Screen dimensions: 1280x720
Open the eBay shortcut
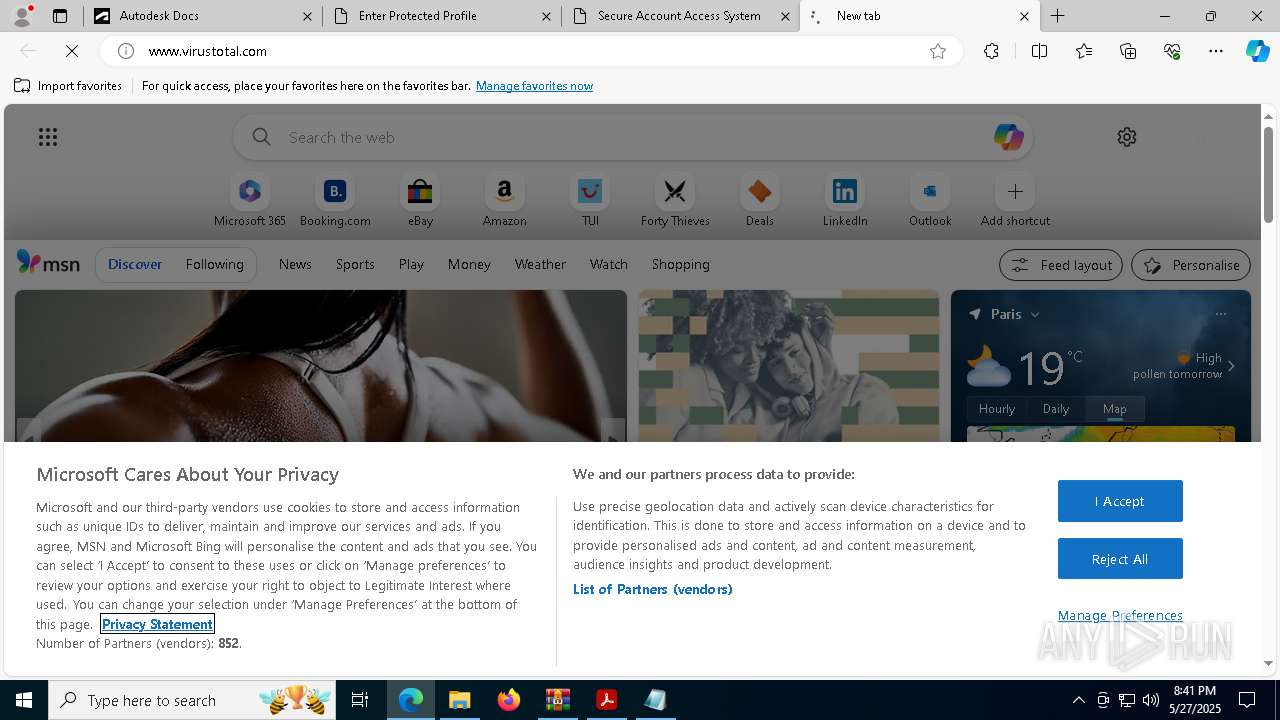point(420,201)
